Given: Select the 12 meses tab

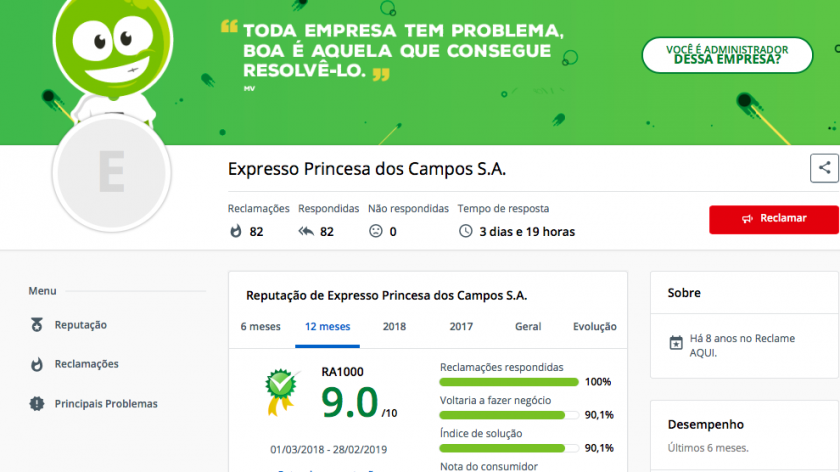Looking at the screenshot, I should pyautogui.click(x=327, y=326).
